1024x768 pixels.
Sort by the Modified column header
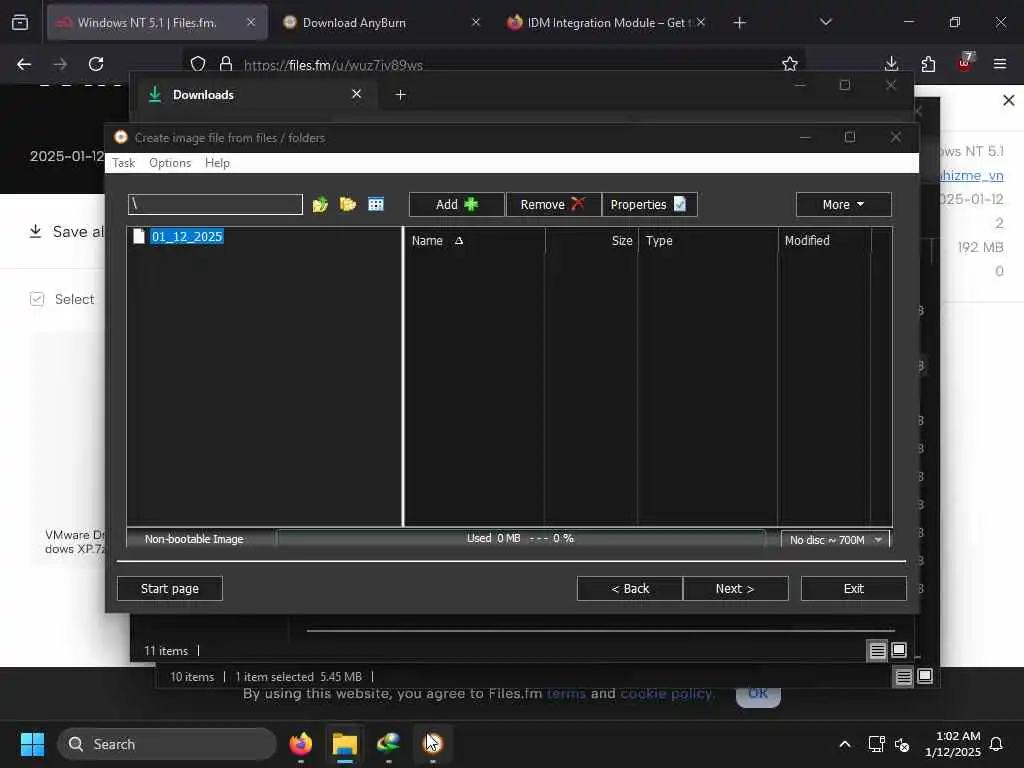click(x=824, y=240)
